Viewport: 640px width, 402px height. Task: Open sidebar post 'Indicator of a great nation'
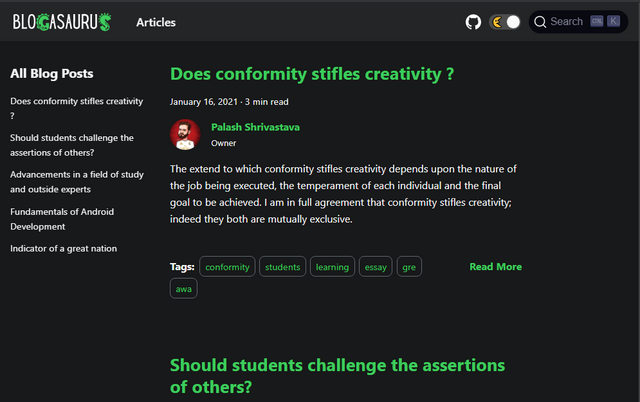click(63, 249)
